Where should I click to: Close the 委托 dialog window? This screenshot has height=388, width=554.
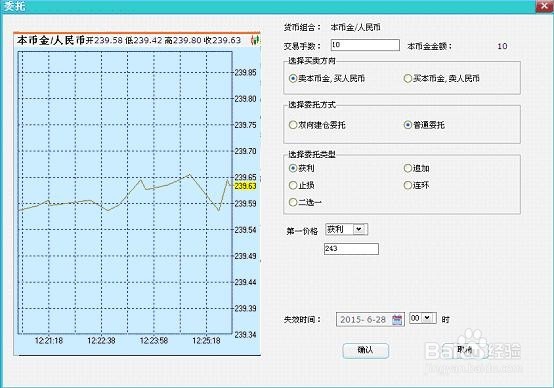(544, 6)
